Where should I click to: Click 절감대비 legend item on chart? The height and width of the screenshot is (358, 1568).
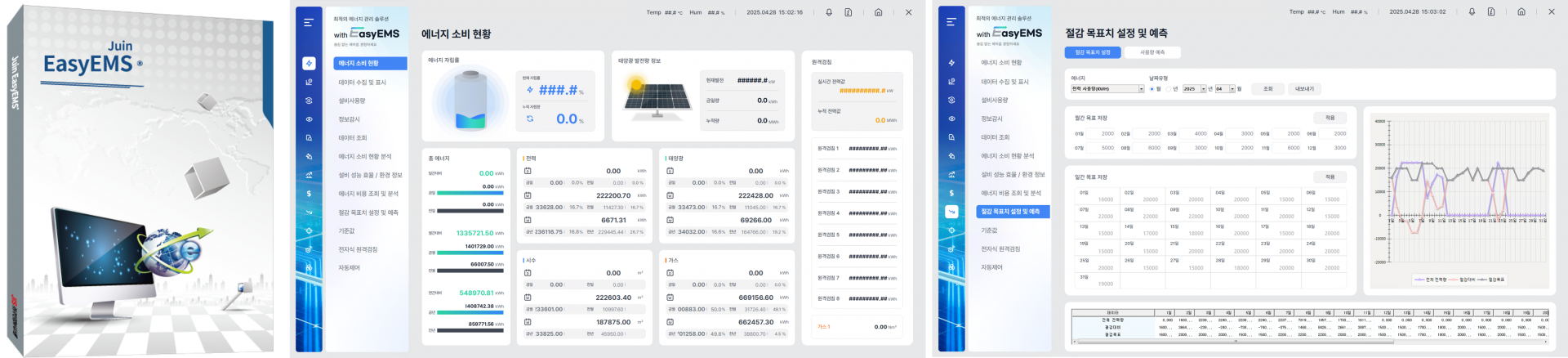tap(1463, 280)
